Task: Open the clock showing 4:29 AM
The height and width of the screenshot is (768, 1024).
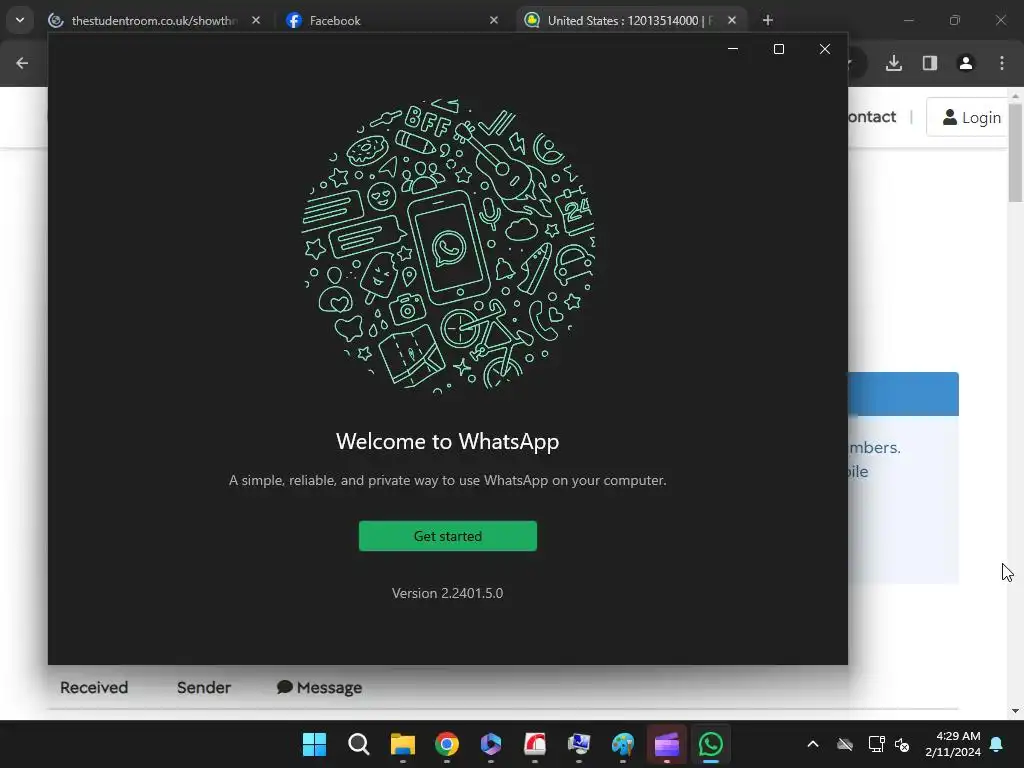Action: [x=953, y=744]
